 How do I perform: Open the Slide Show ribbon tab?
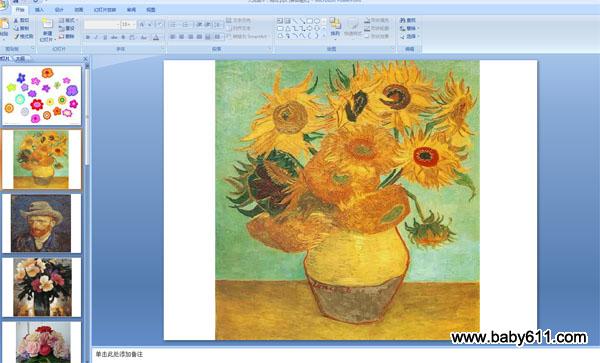point(105,10)
